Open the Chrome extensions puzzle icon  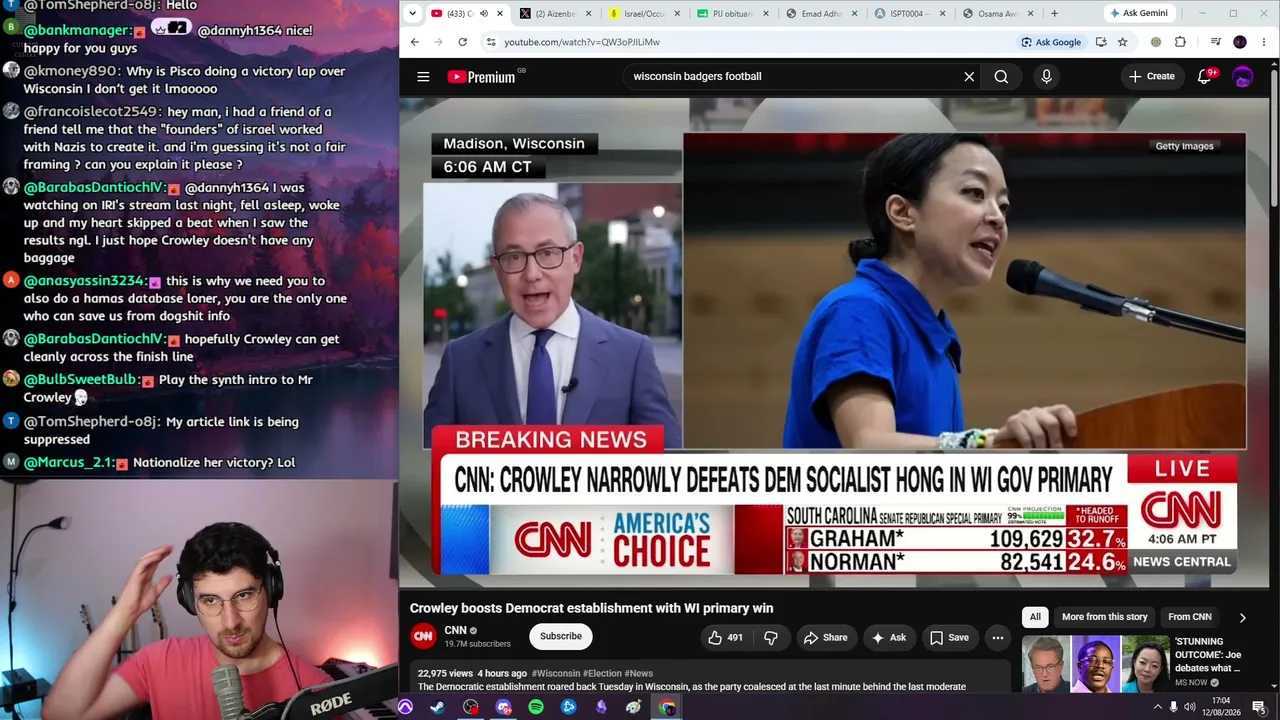point(1180,42)
